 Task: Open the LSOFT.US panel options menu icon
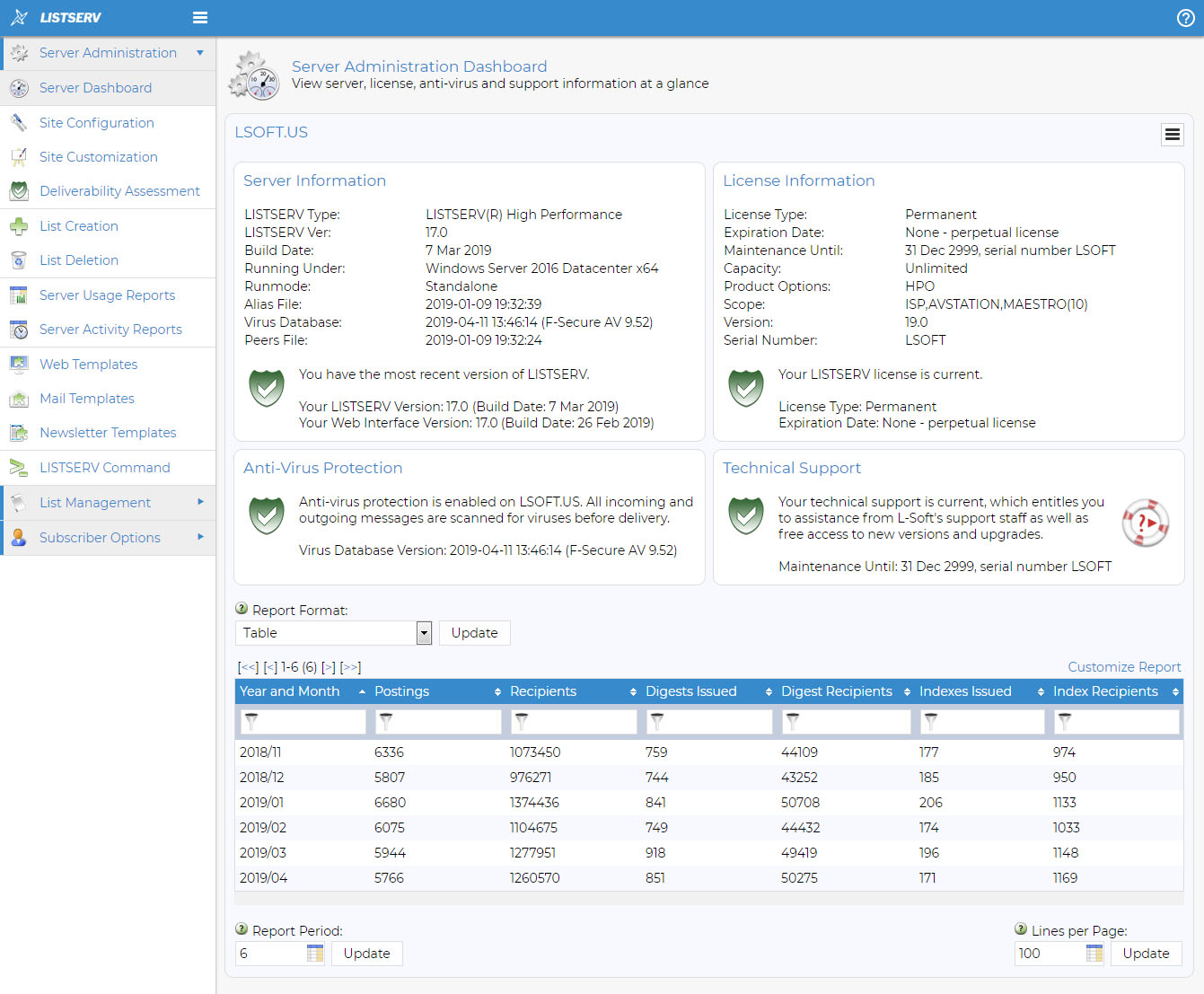click(x=1172, y=135)
